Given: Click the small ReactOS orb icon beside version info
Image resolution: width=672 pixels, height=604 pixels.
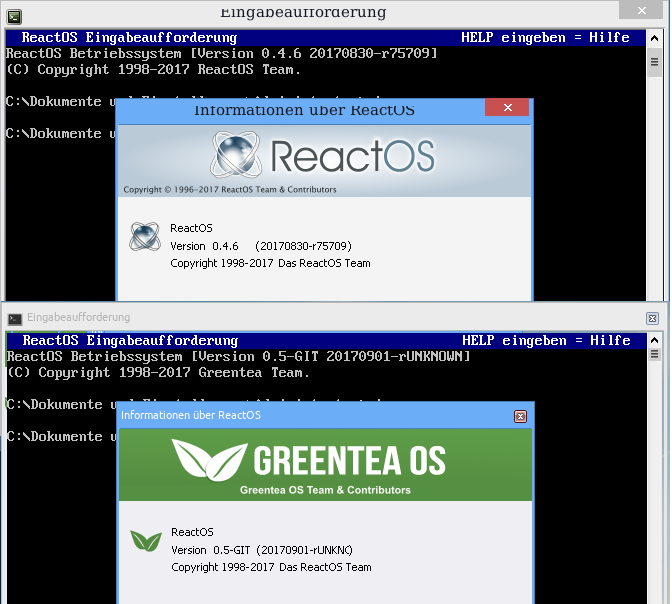Looking at the screenshot, I should pos(145,237).
